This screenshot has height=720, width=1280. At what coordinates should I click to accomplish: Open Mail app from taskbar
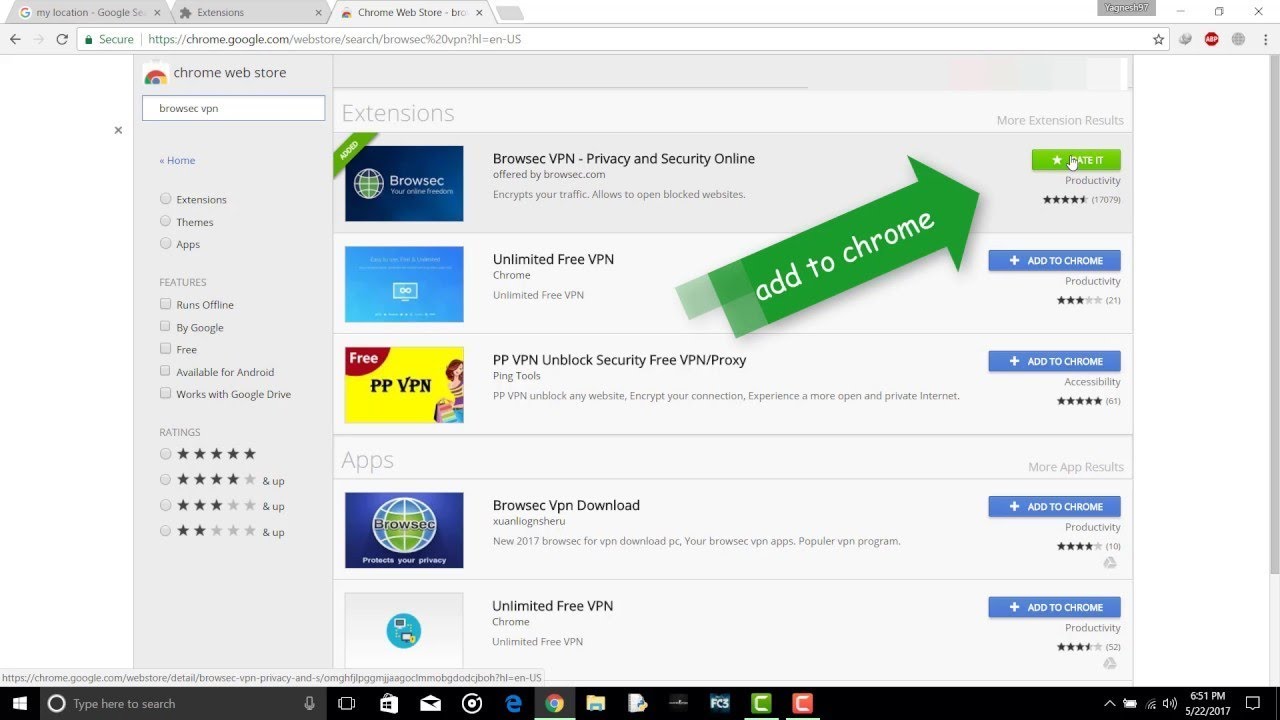[431, 703]
